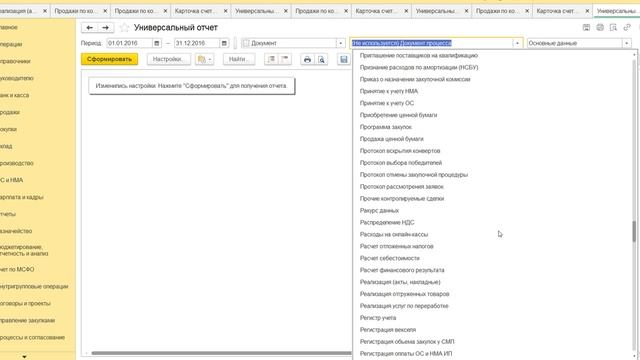Select Реализация отгруженных товаров
This screenshot has width=640, height=360.
(x=404, y=294)
